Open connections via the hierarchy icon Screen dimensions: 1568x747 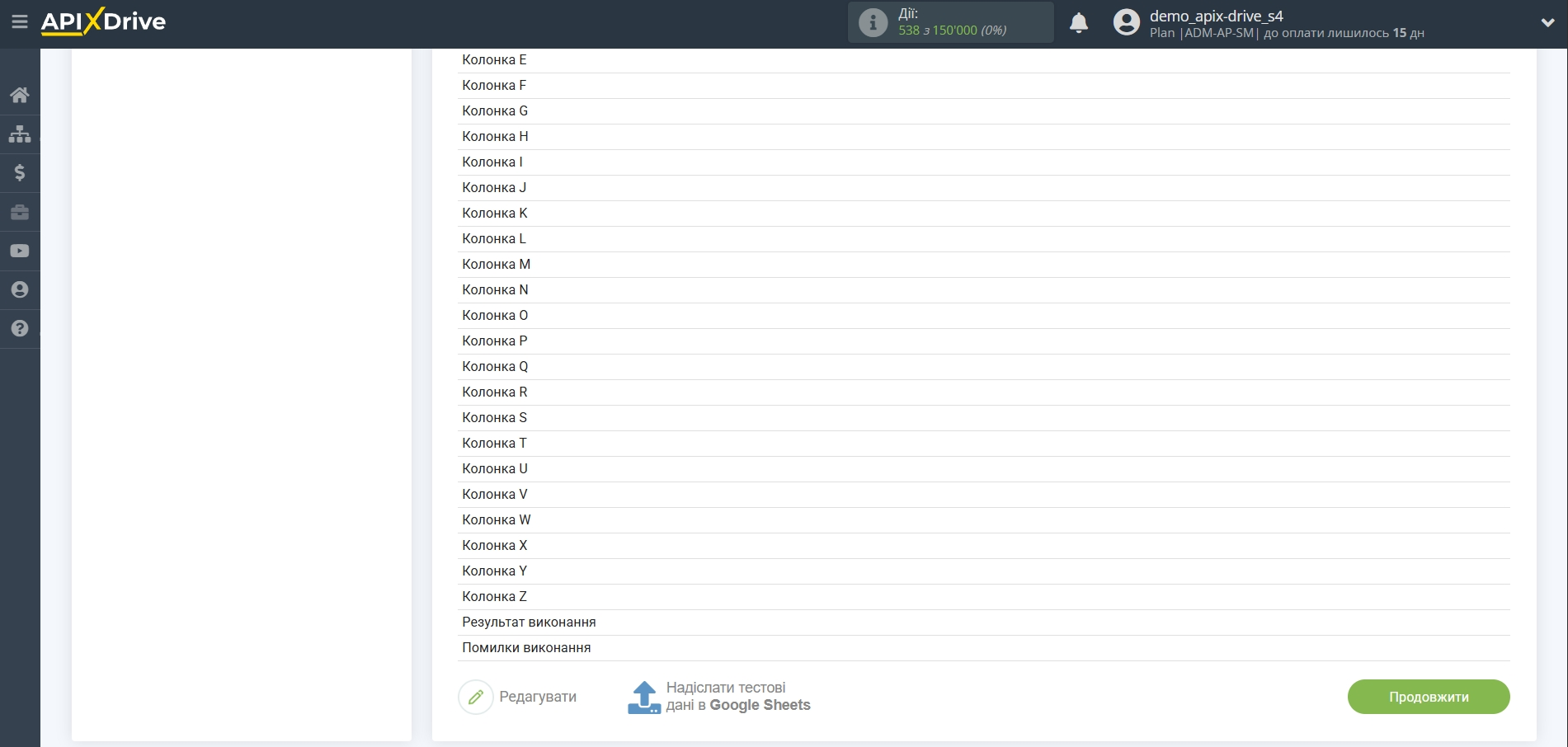[20, 133]
